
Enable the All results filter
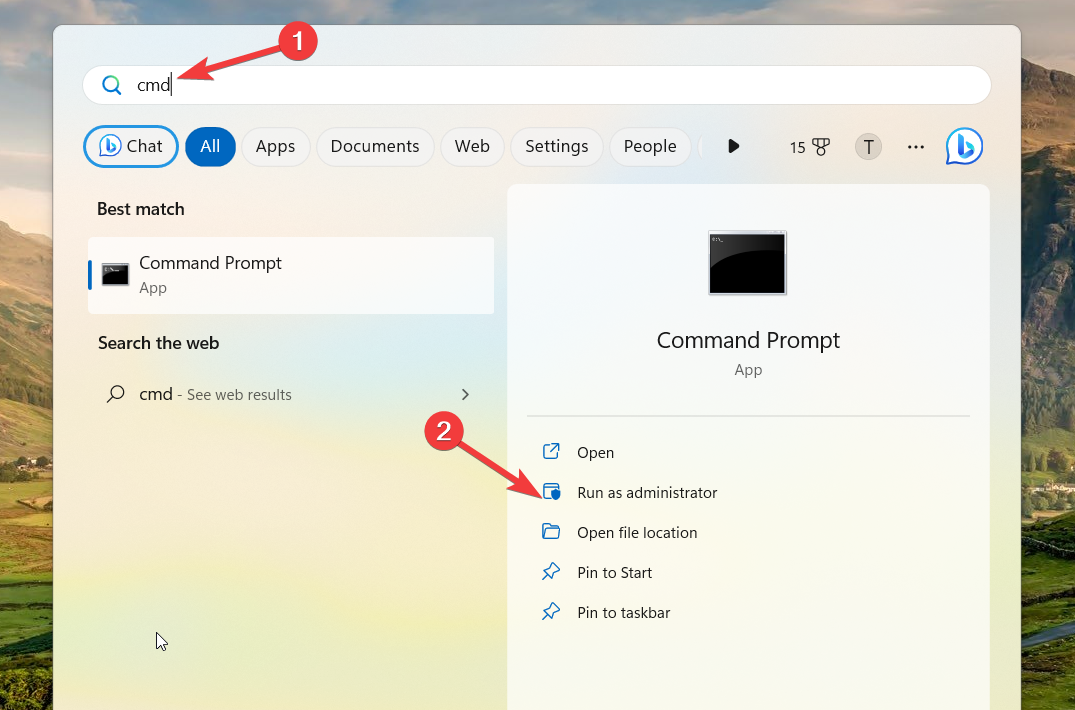[x=210, y=146]
